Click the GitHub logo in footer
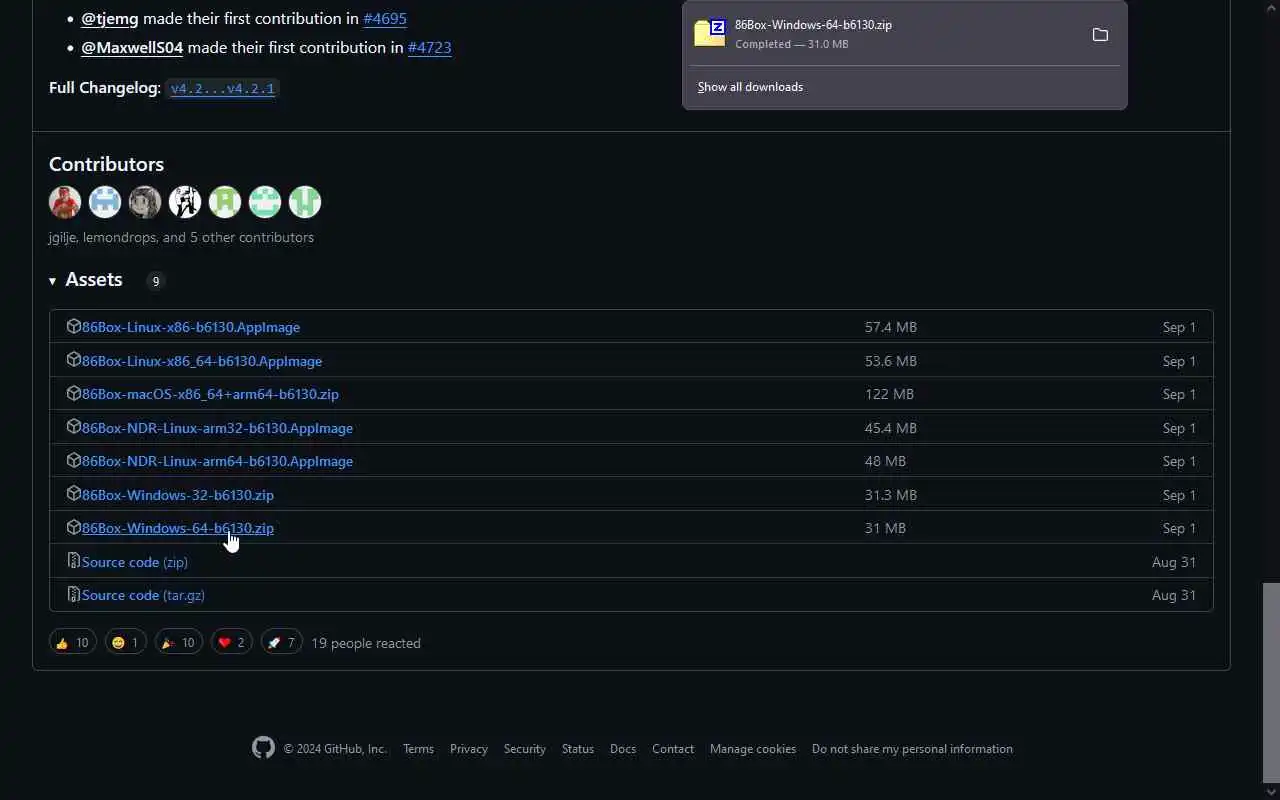 263,748
